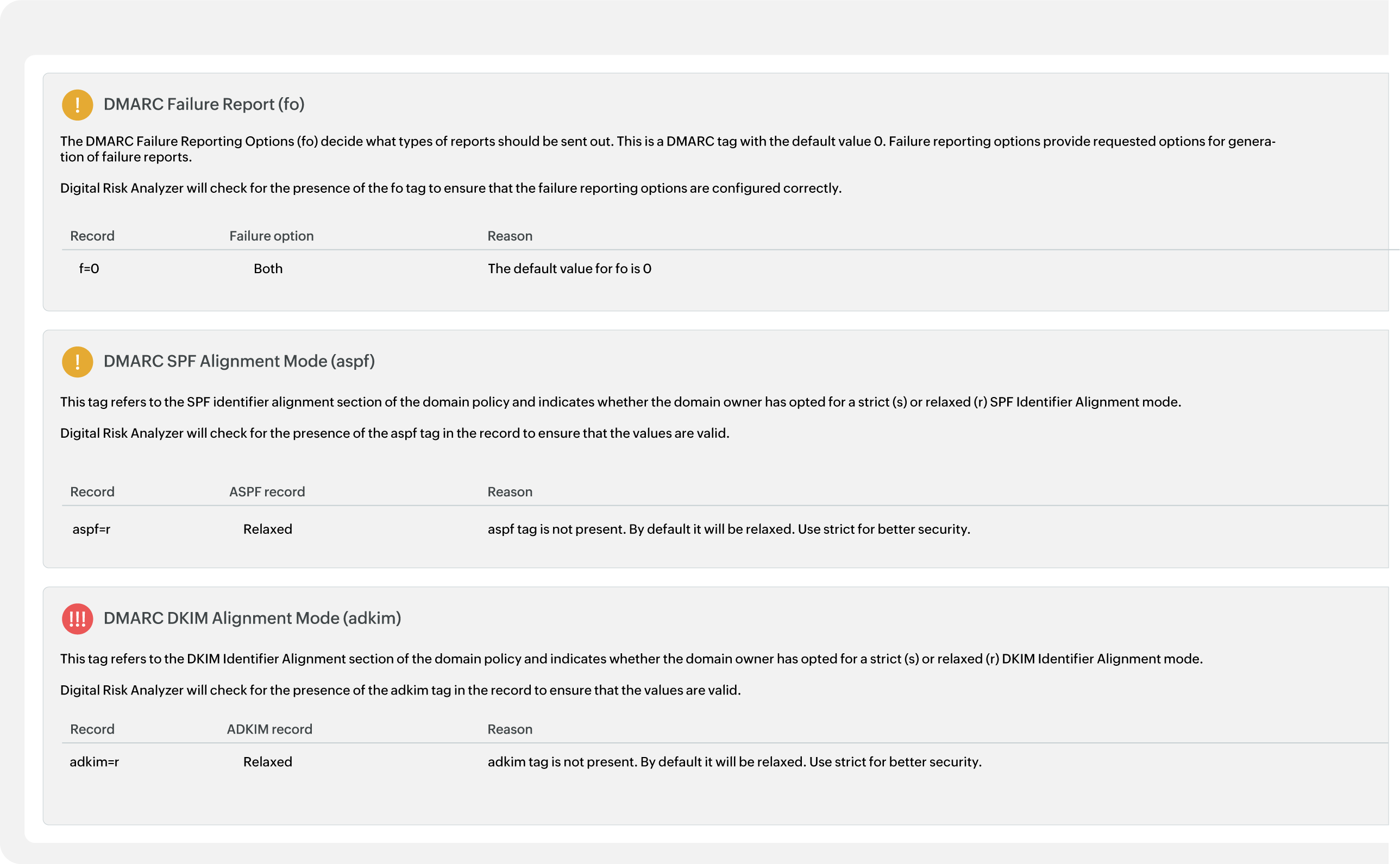Click the Reason header in the Failure Report table

point(510,236)
